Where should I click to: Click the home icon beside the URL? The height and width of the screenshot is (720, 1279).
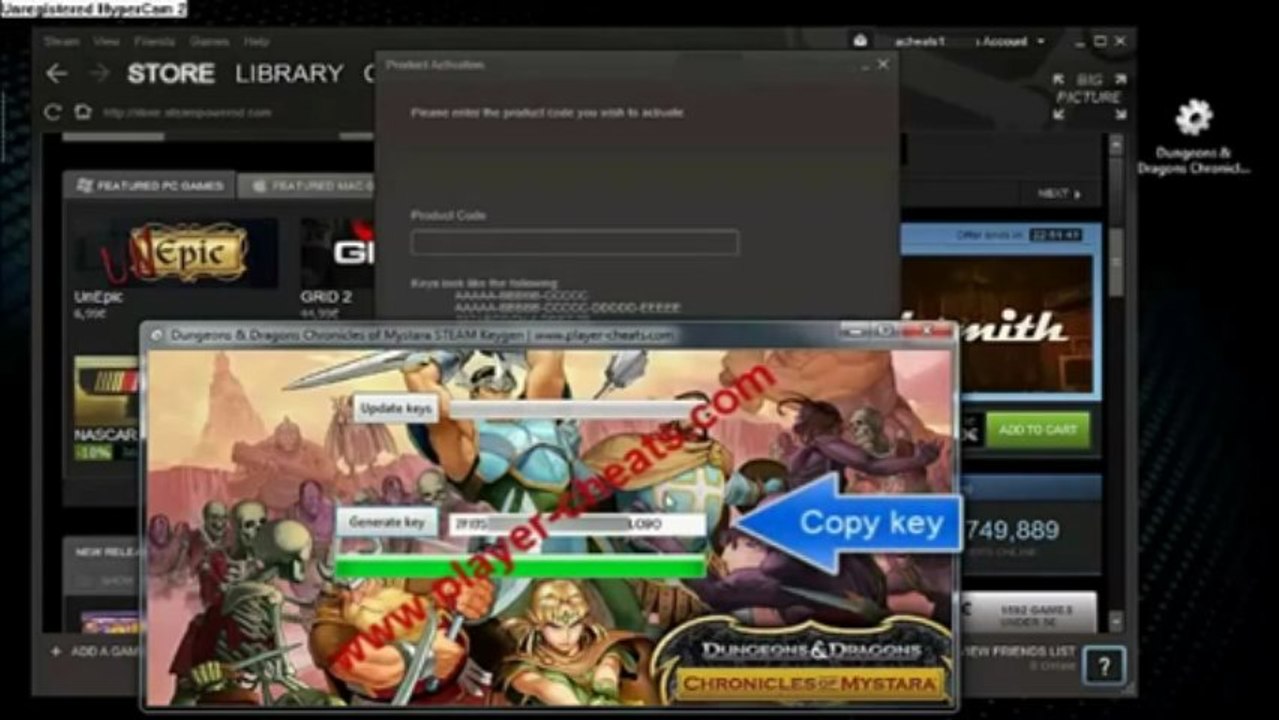point(83,112)
